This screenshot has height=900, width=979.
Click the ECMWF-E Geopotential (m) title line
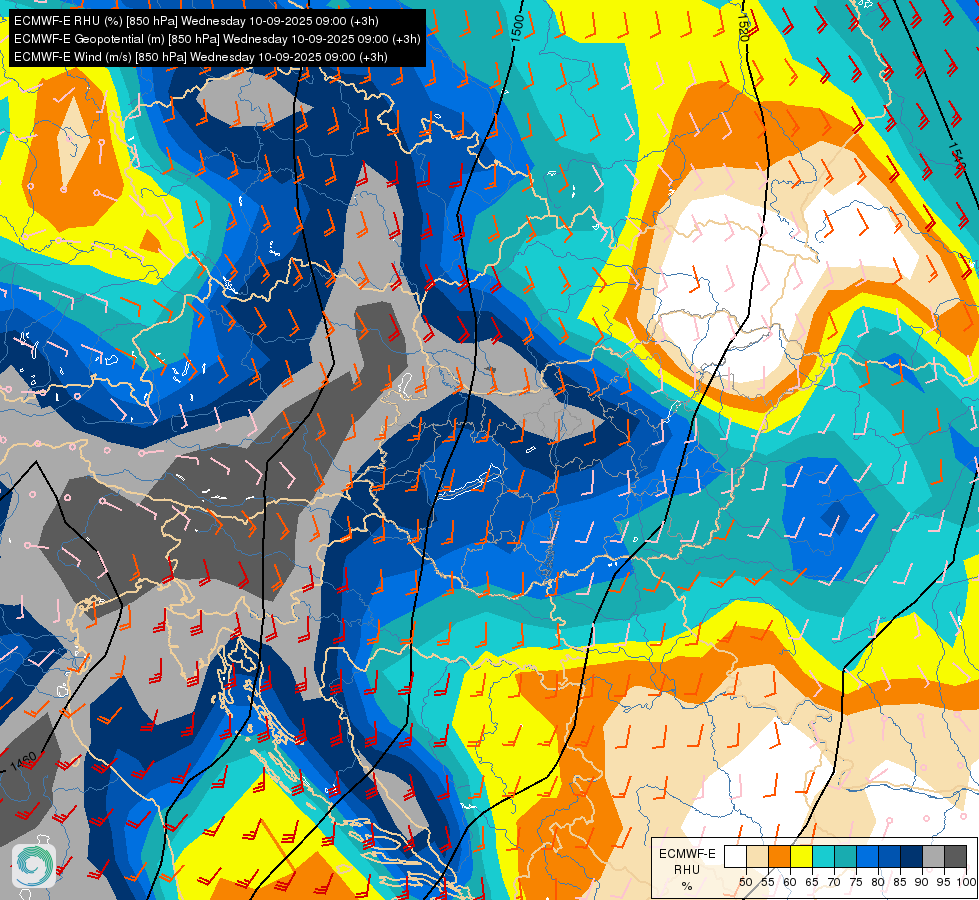click(x=217, y=39)
